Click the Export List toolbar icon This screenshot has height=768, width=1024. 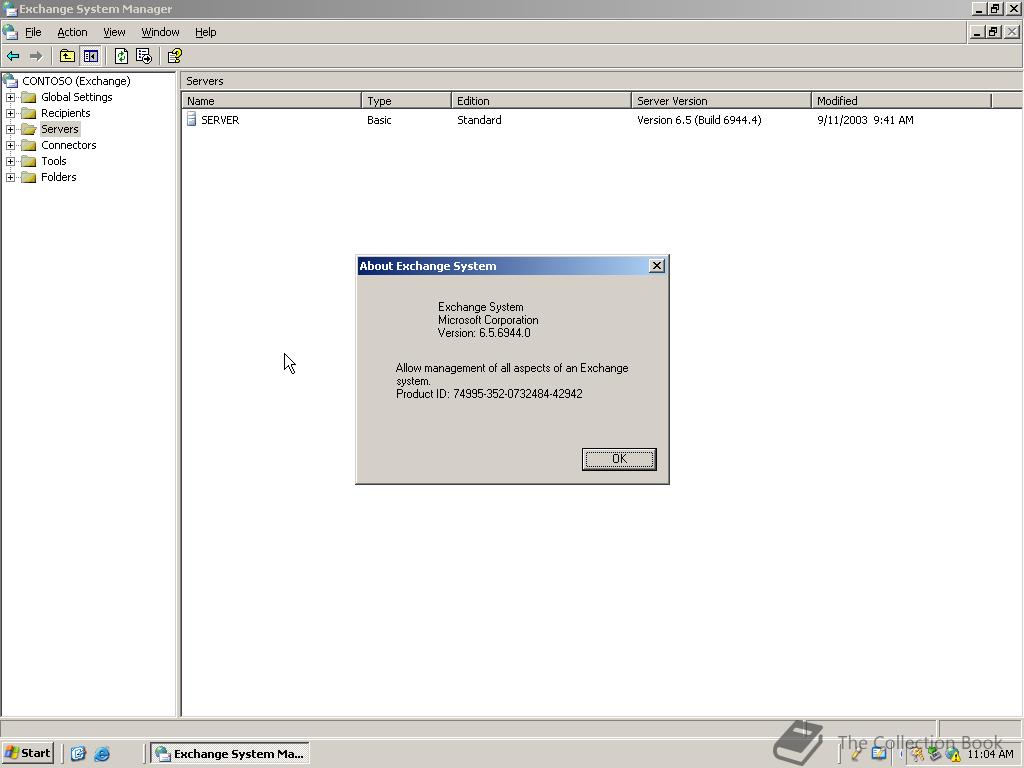tap(144, 56)
